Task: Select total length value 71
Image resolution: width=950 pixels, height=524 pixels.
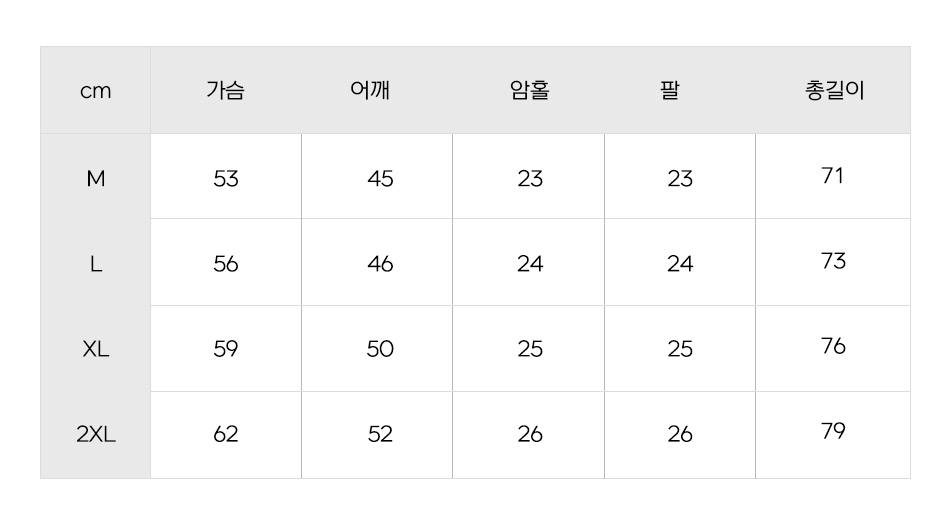Action: point(833,176)
